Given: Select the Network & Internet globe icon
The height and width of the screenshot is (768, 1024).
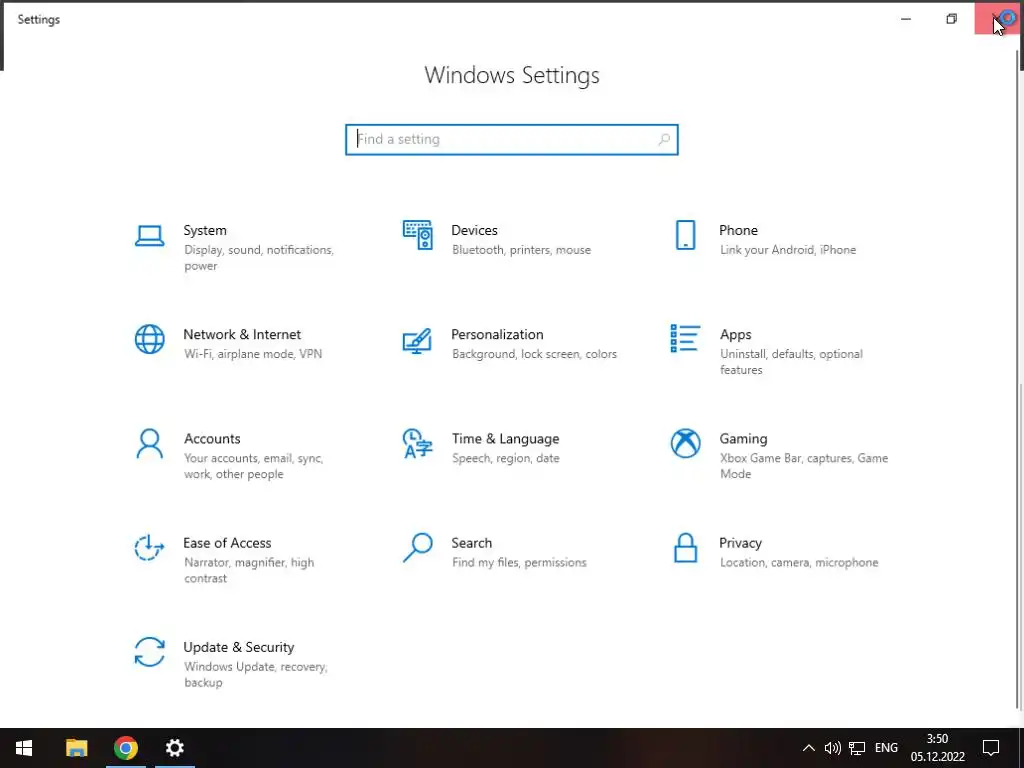Looking at the screenshot, I should (150, 340).
